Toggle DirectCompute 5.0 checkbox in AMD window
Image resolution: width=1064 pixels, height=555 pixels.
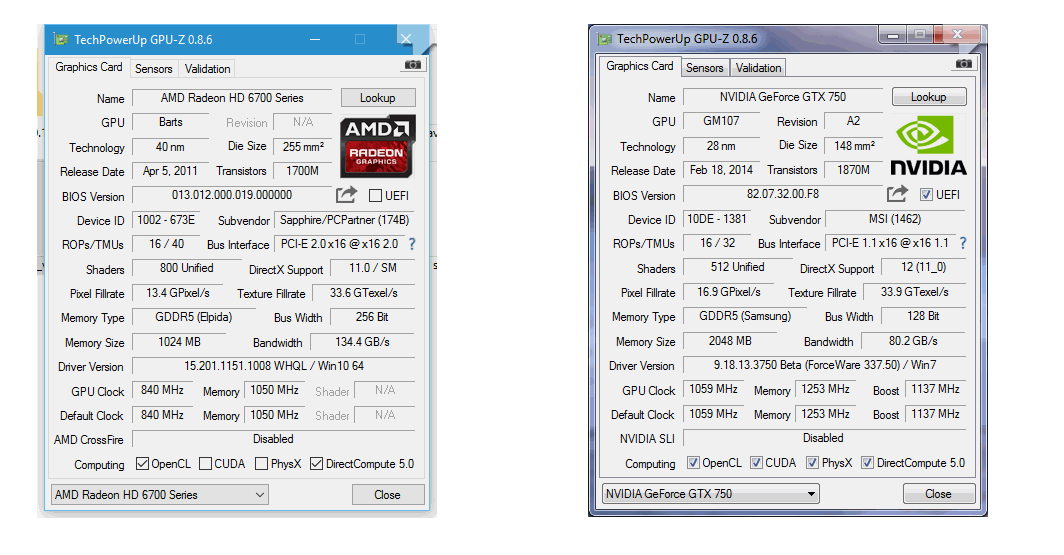tap(316, 463)
